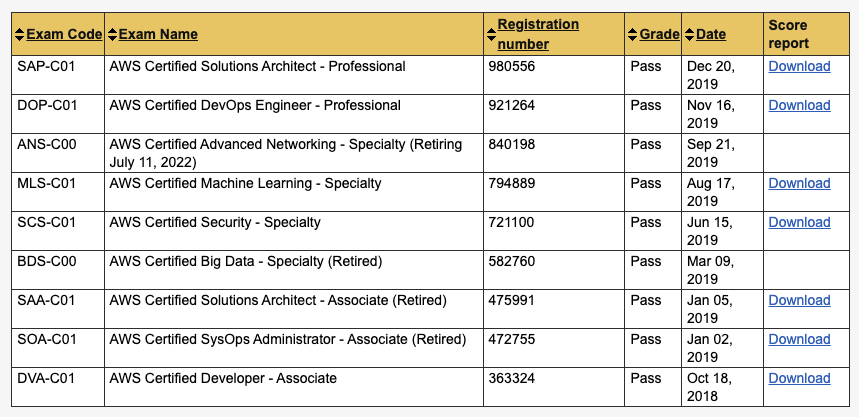The height and width of the screenshot is (417, 859).
Task: Click the Big Data Specialty exam name cell
Action: [246, 262]
